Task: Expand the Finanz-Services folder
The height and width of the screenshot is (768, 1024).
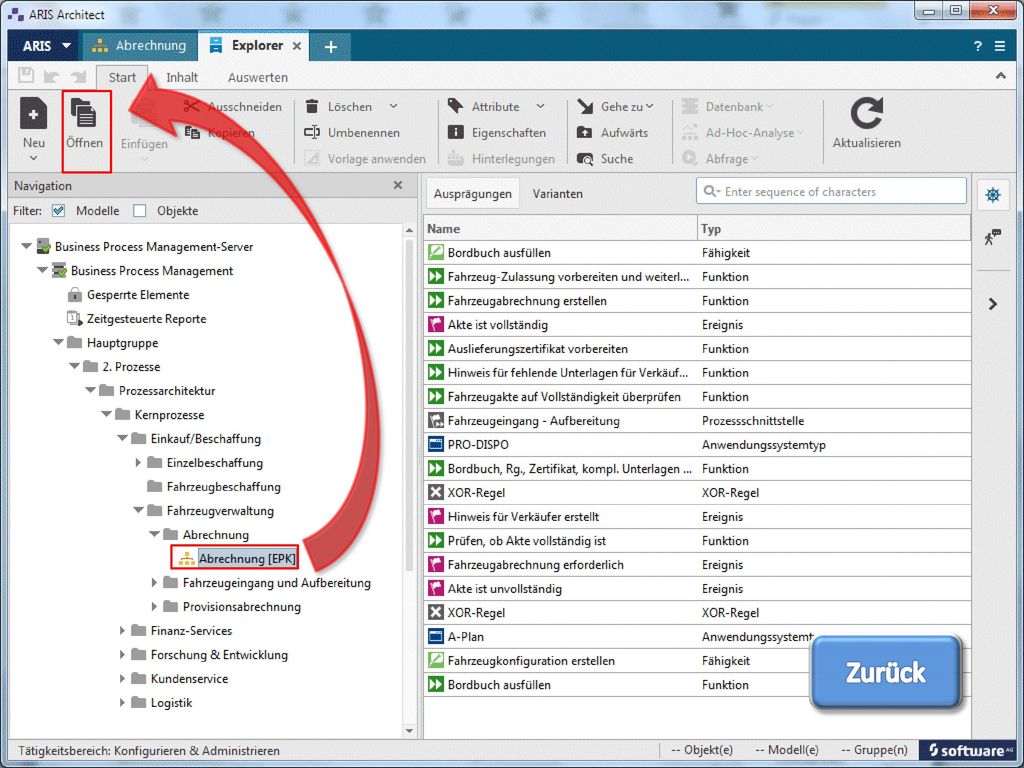Action: point(122,630)
